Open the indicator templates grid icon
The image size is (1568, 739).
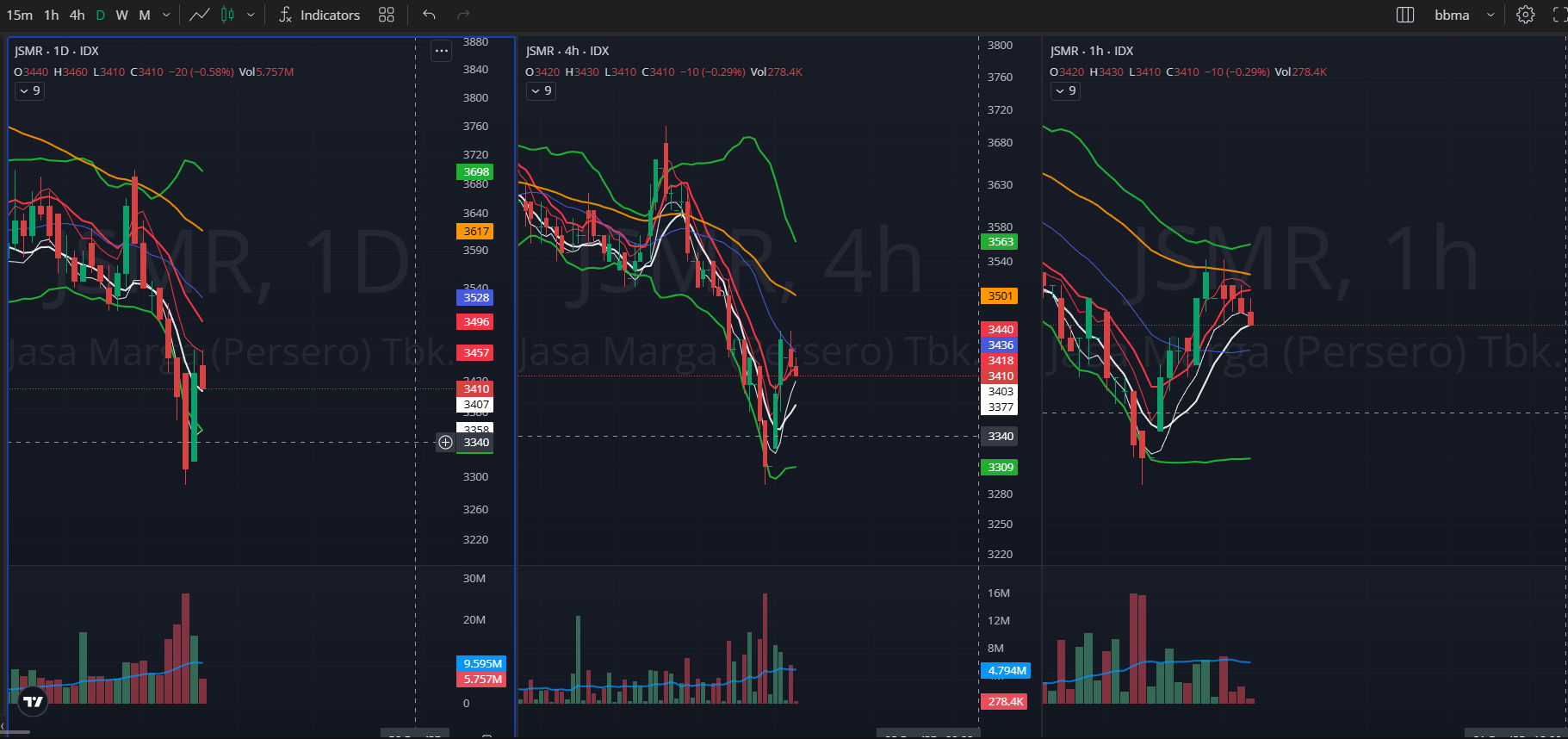click(x=387, y=15)
